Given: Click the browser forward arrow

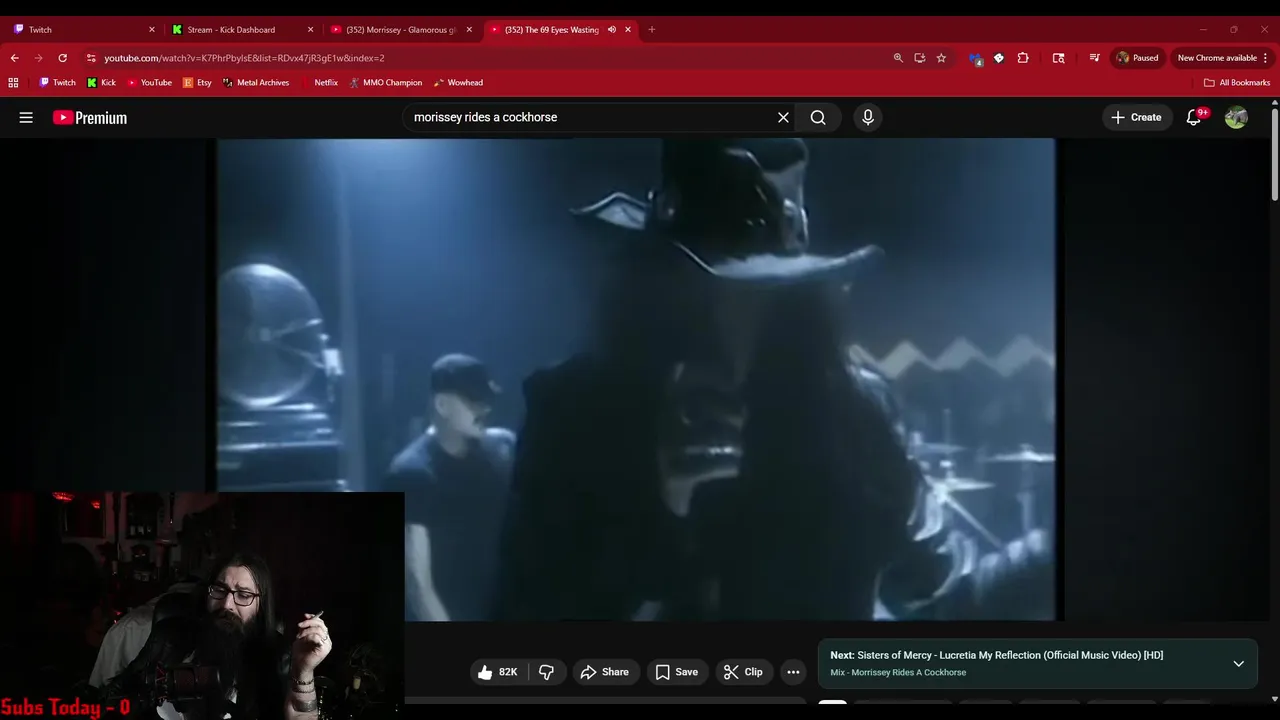Looking at the screenshot, I should click(38, 58).
